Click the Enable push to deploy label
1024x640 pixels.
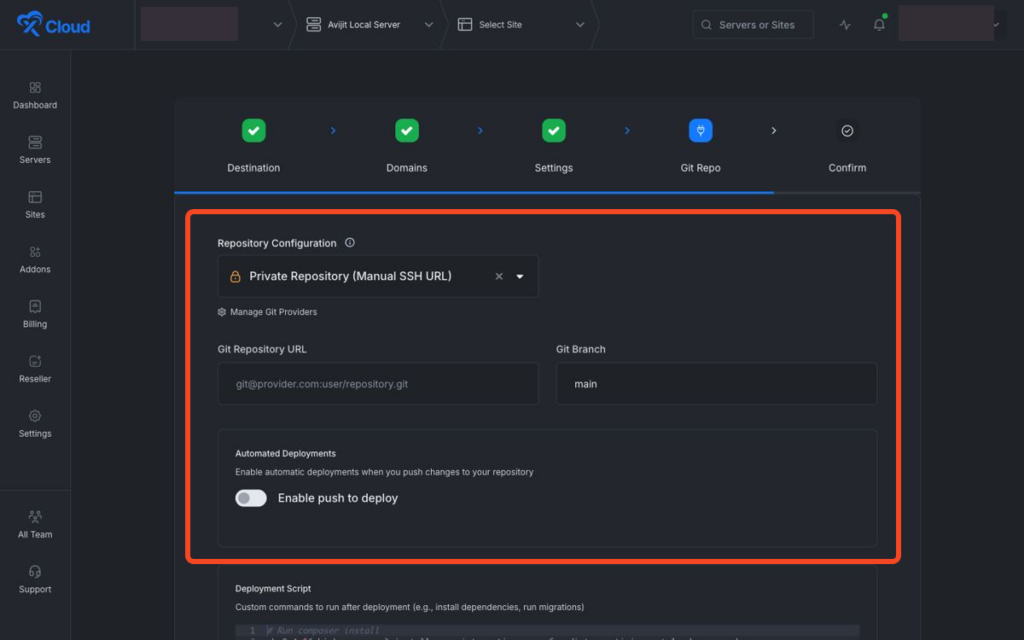pyautogui.click(x=338, y=498)
